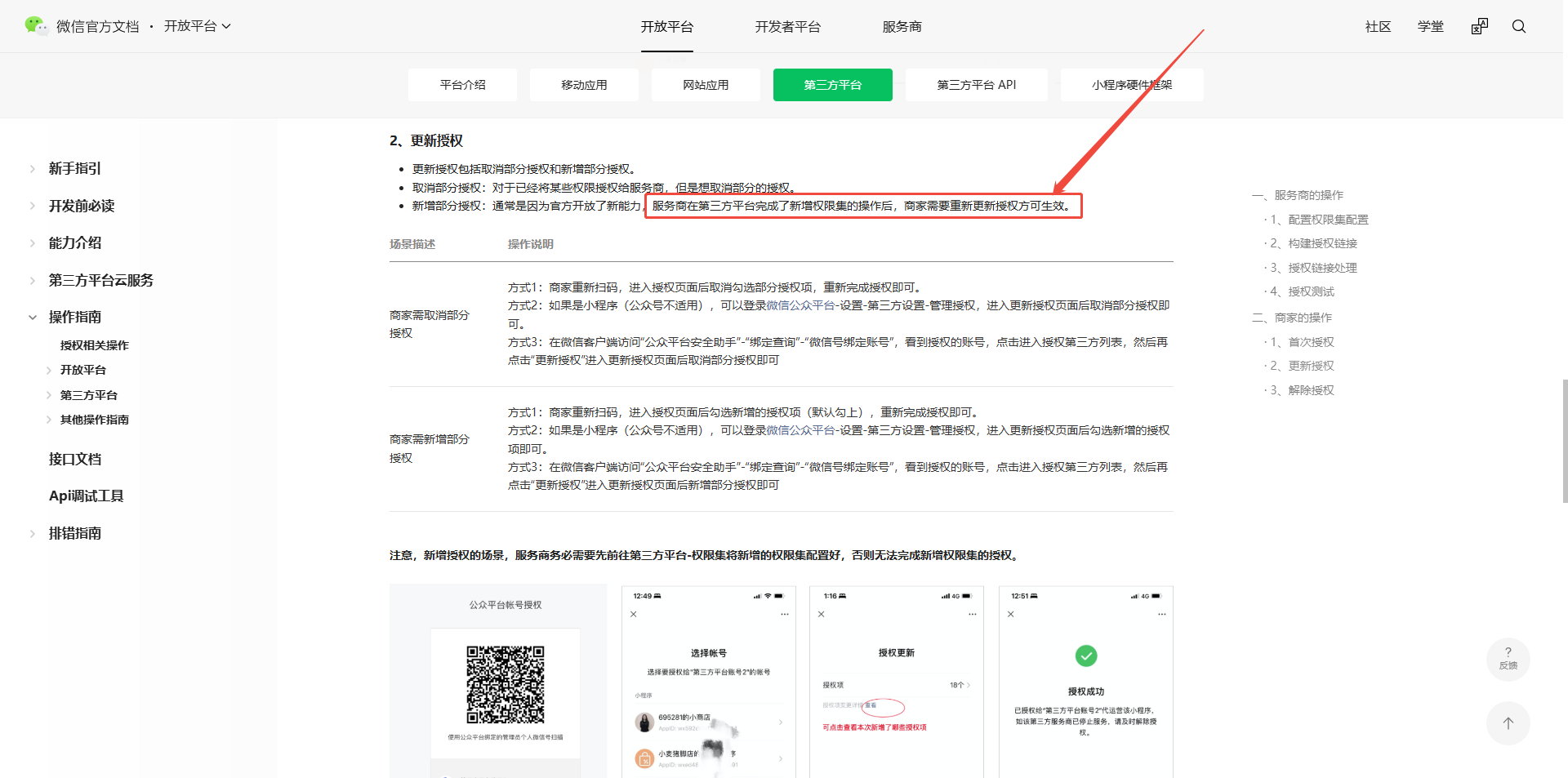The height and width of the screenshot is (778, 1568).
Task: Switch to the 开发者平台 top navigation tab
Action: [x=788, y=27]
